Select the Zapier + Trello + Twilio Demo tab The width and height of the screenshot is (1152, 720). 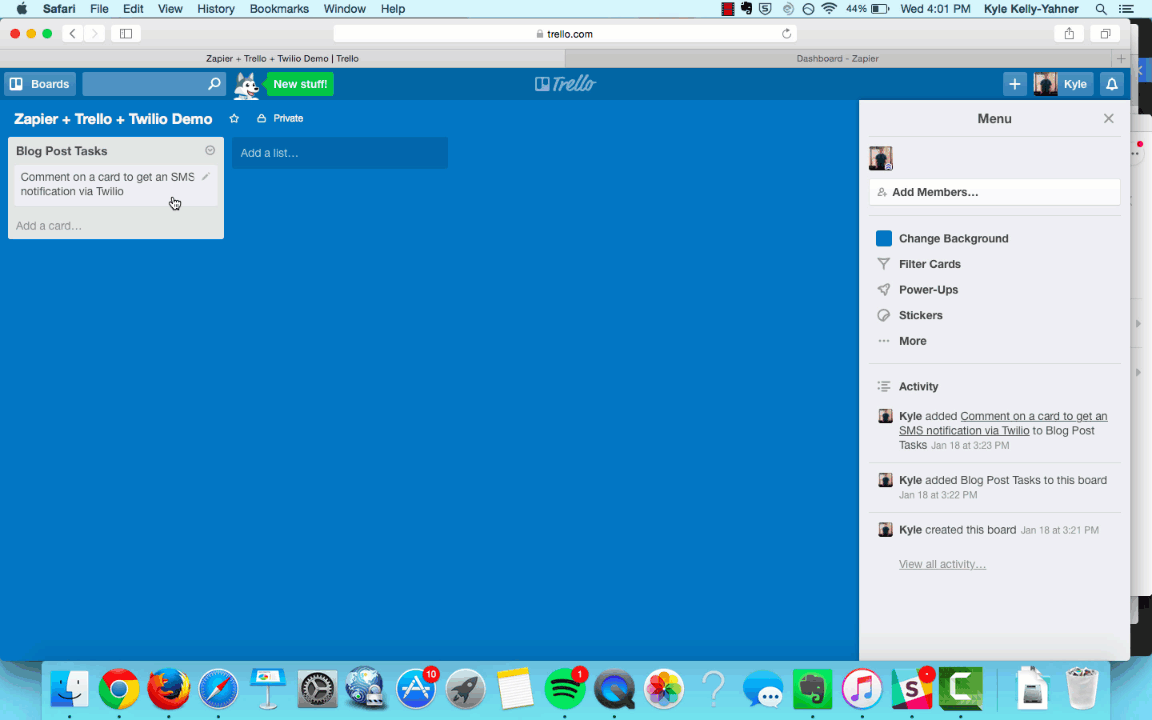(282, 59)
